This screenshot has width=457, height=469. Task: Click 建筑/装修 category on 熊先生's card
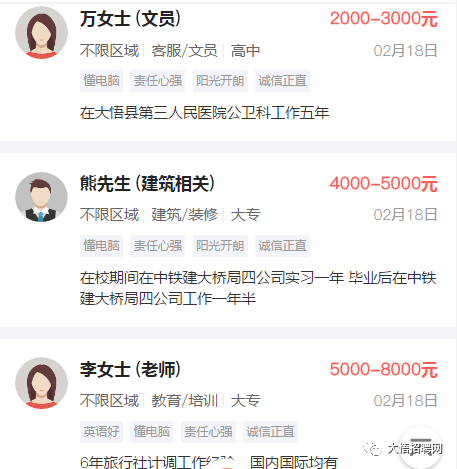(184, 215)
